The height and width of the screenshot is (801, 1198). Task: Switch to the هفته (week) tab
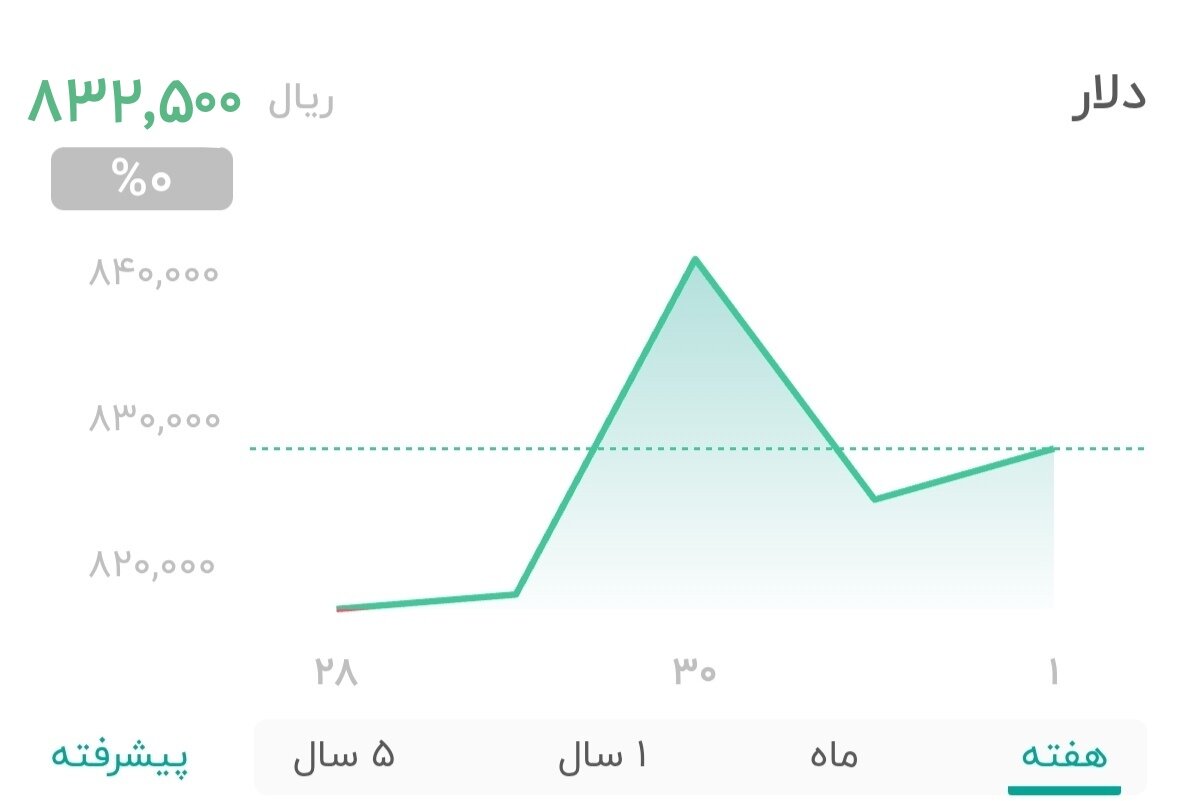pos(1064,755)
